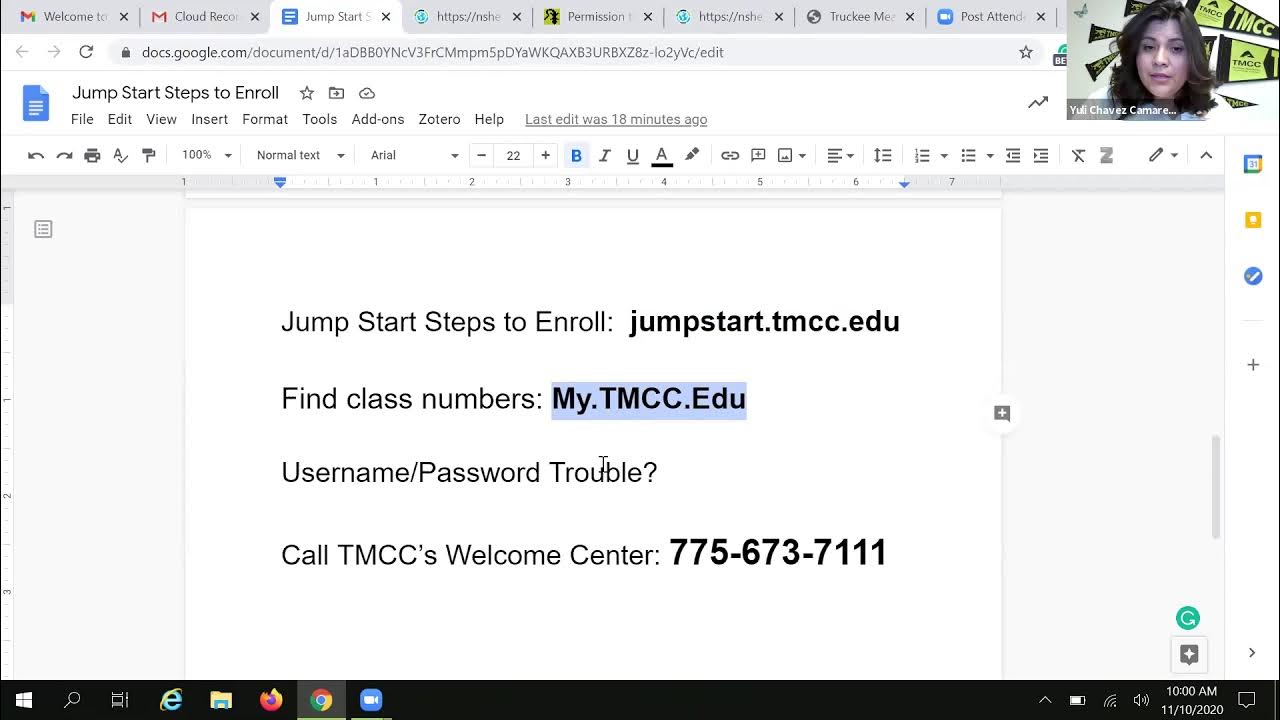Screen dimensions: 1280x720
Task: Open the Add-ons menu
Action: pos(378,119)
